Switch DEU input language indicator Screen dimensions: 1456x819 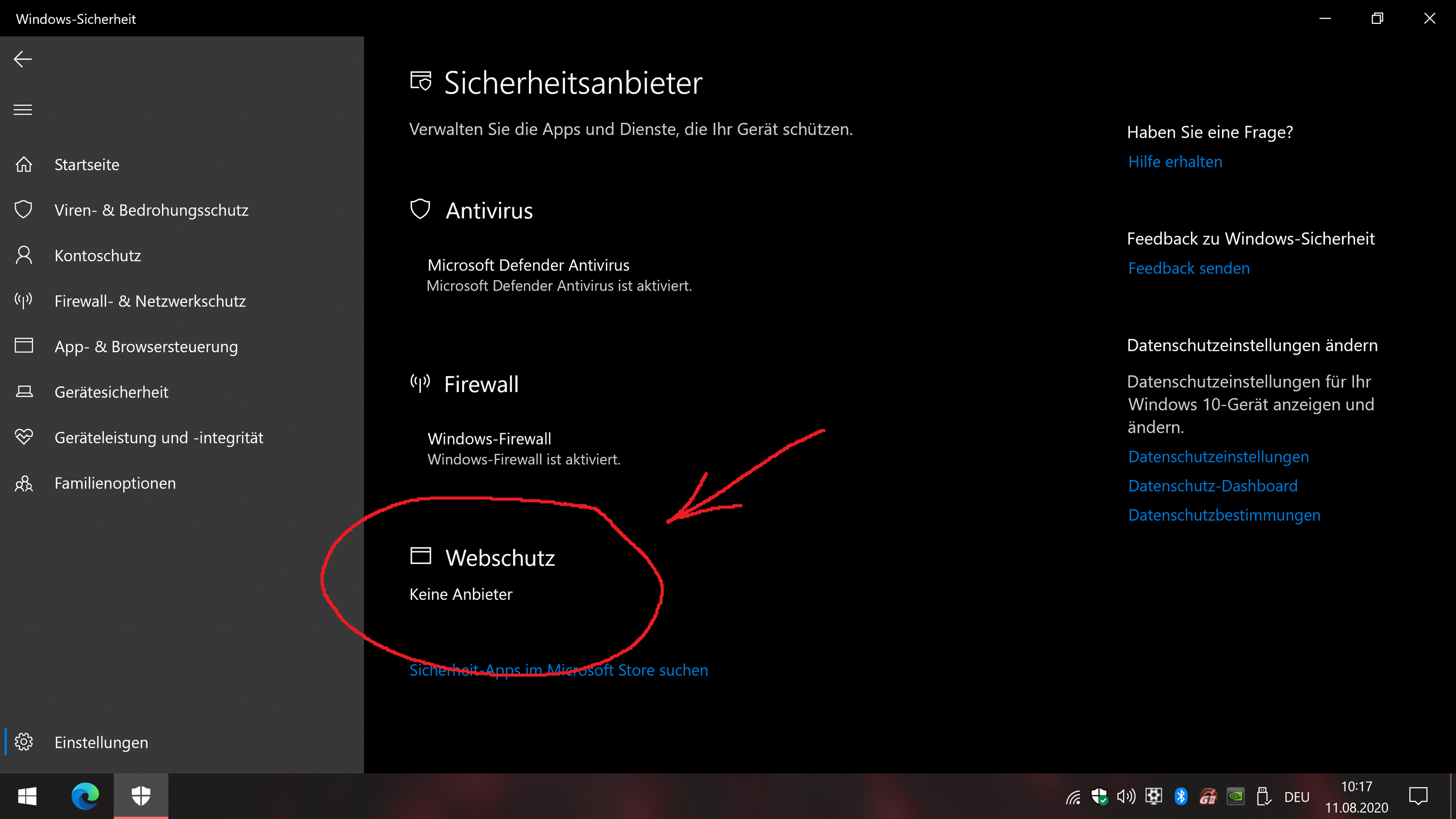pos(1297,797)
